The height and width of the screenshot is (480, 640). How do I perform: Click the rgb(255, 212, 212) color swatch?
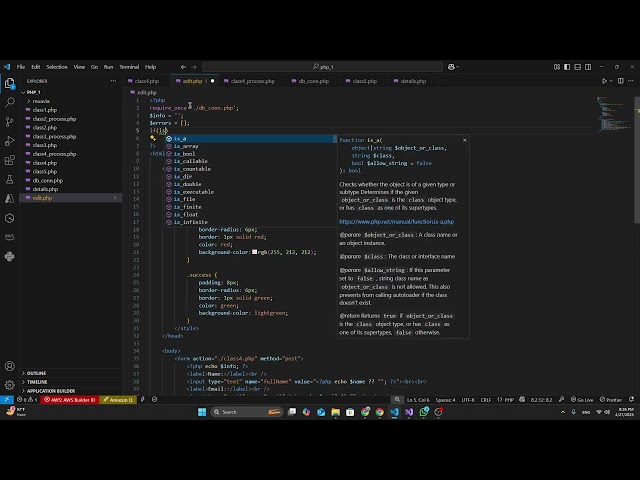coord(255,252)
